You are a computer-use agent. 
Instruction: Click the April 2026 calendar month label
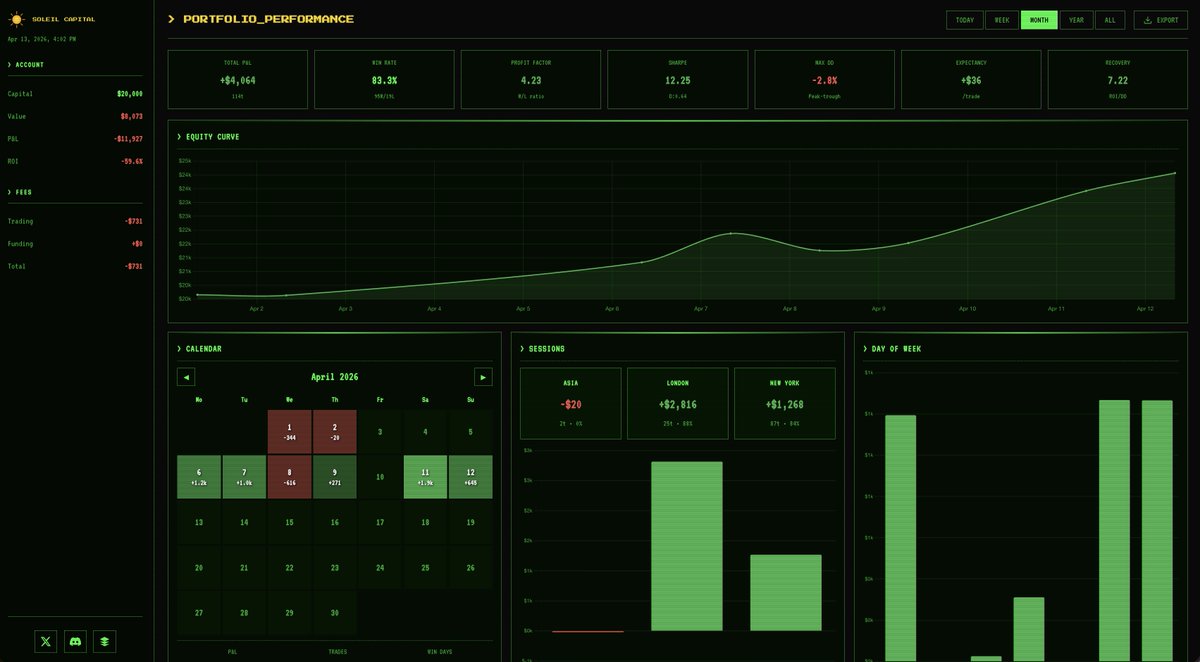click(335, 377)
